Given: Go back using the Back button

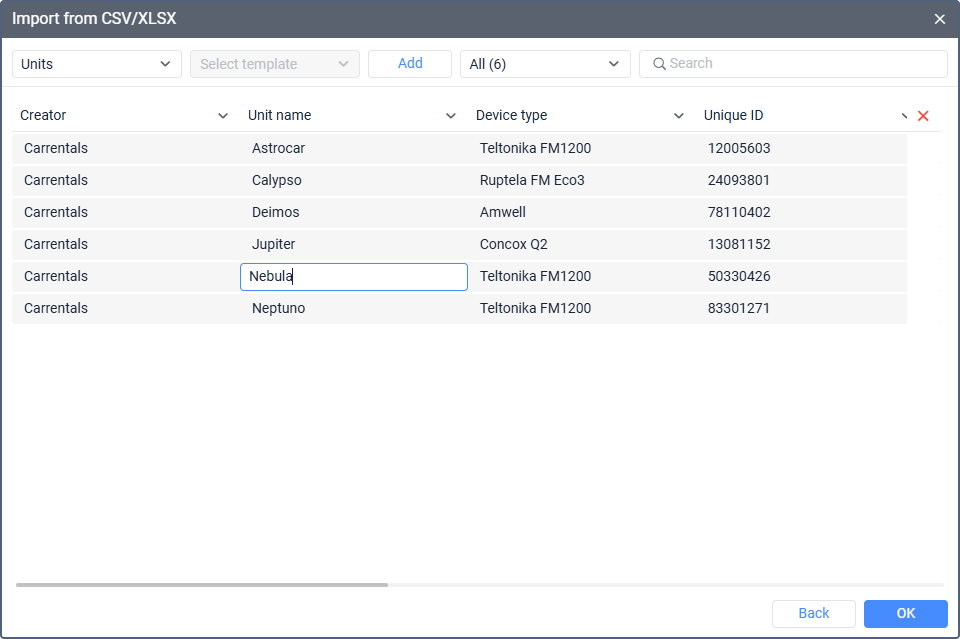Looking at the screenshot, I should coord(814,613).
